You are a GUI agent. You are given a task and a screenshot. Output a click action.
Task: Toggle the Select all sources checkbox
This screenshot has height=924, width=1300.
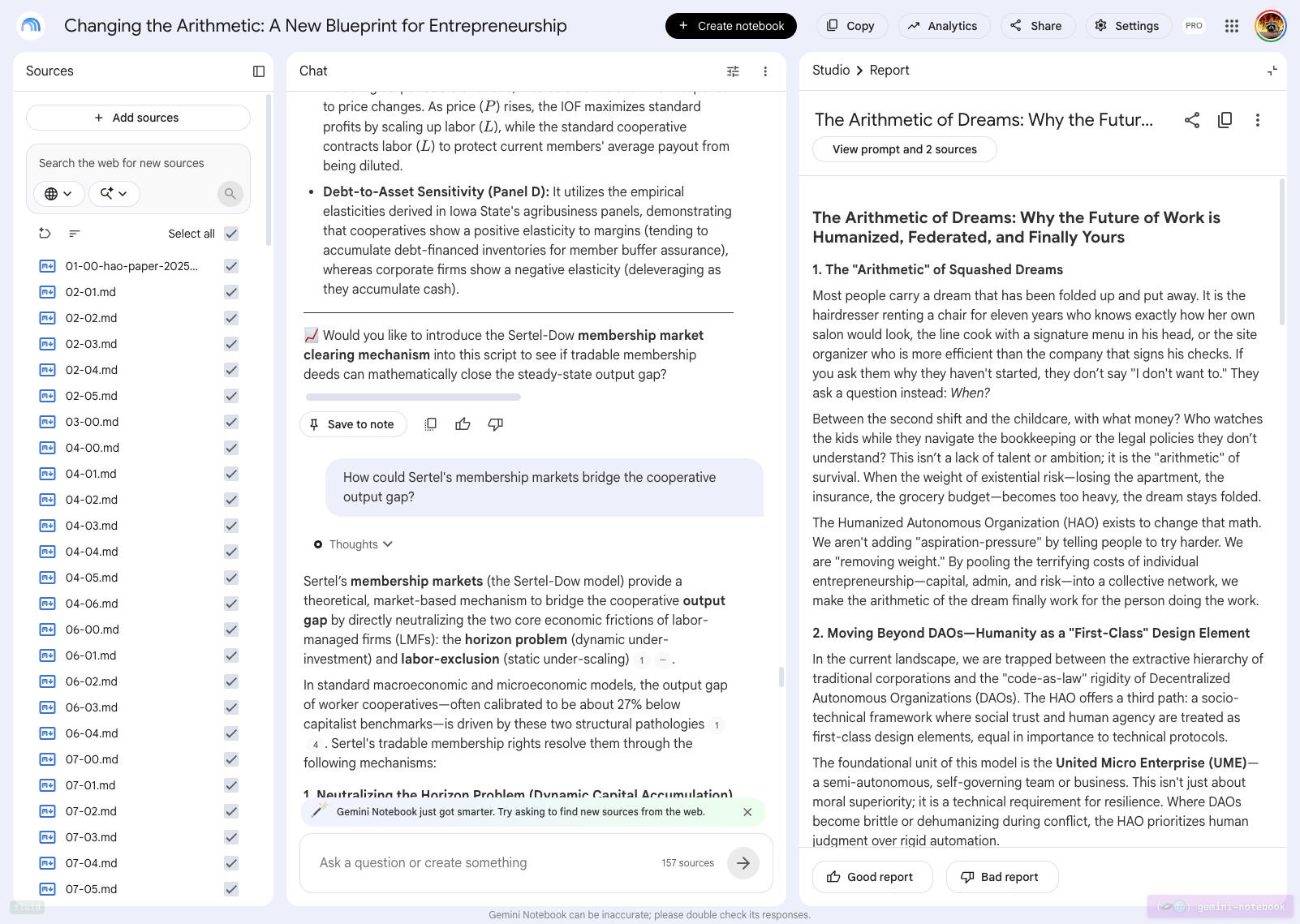231,234
